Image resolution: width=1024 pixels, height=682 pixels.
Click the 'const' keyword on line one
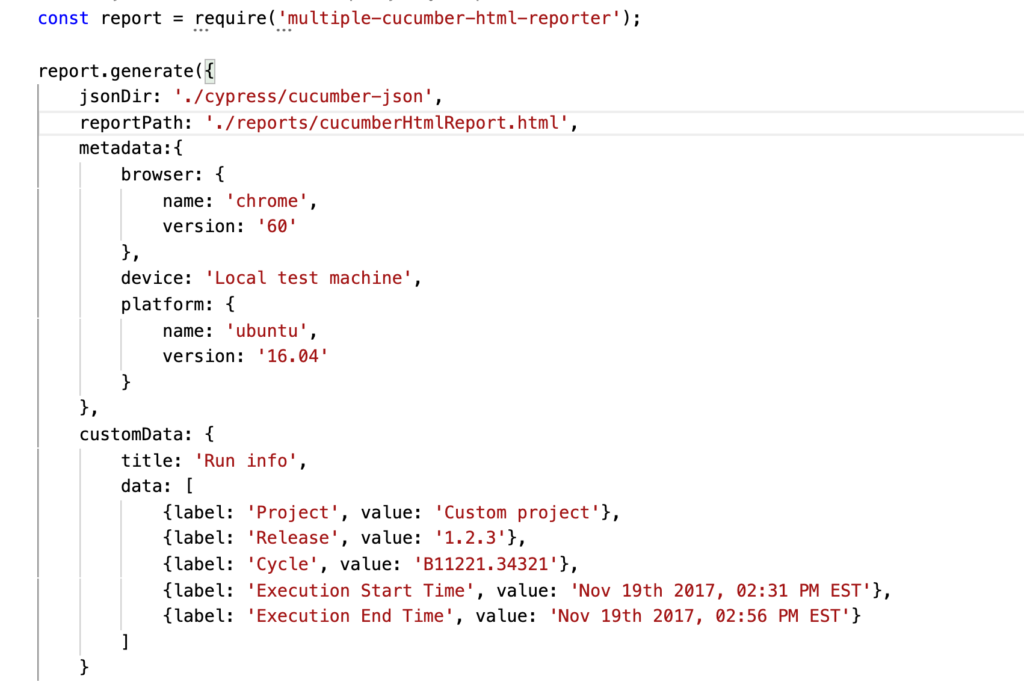tap(63, 18)
